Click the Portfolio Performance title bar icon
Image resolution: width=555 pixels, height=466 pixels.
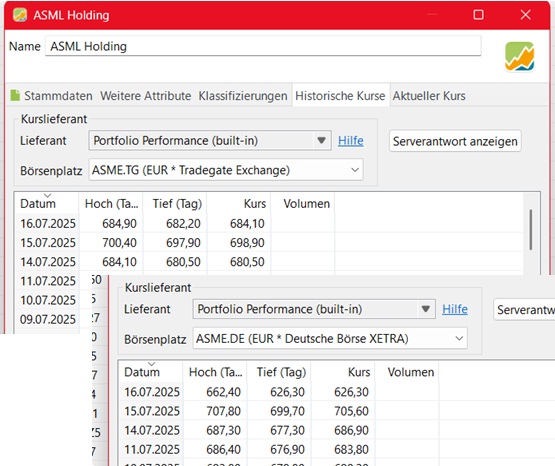20,15
